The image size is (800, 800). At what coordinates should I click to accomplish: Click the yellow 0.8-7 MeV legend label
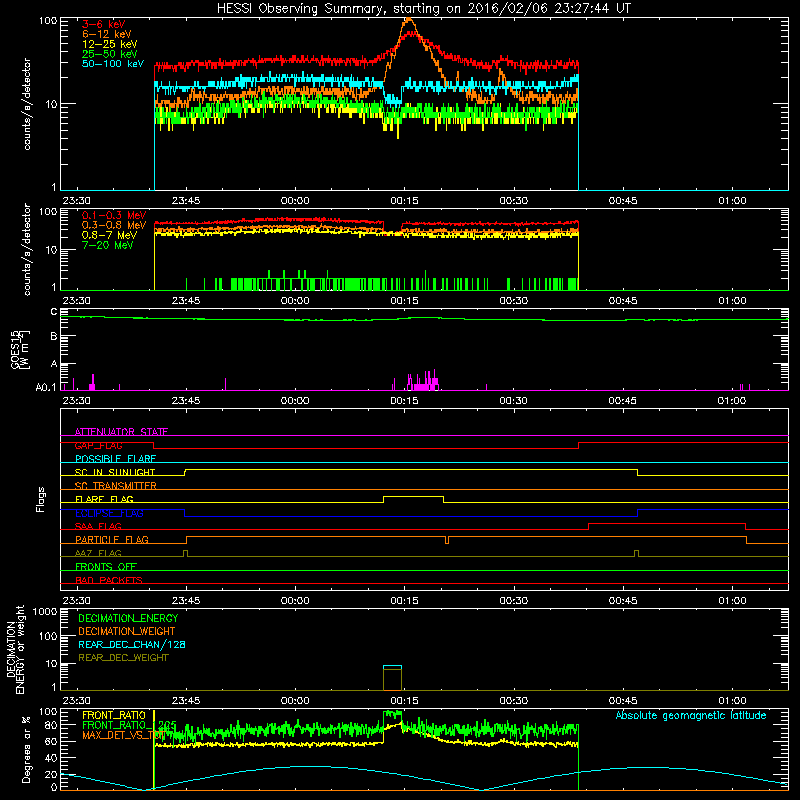(x=110, y=235)
